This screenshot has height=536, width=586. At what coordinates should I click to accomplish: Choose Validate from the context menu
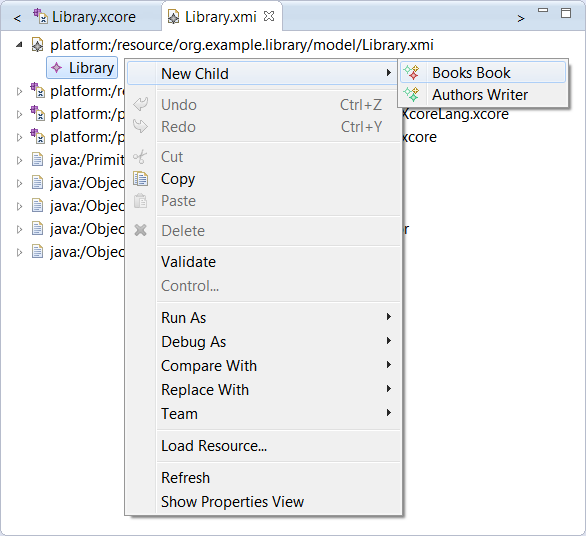pos(263,262)
